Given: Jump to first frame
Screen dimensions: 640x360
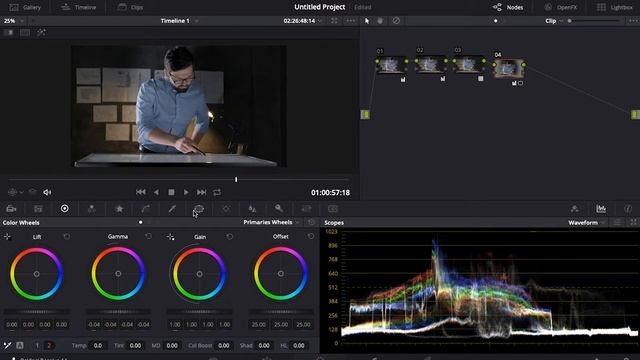Looking at the screenshot, I should point(141,192).
